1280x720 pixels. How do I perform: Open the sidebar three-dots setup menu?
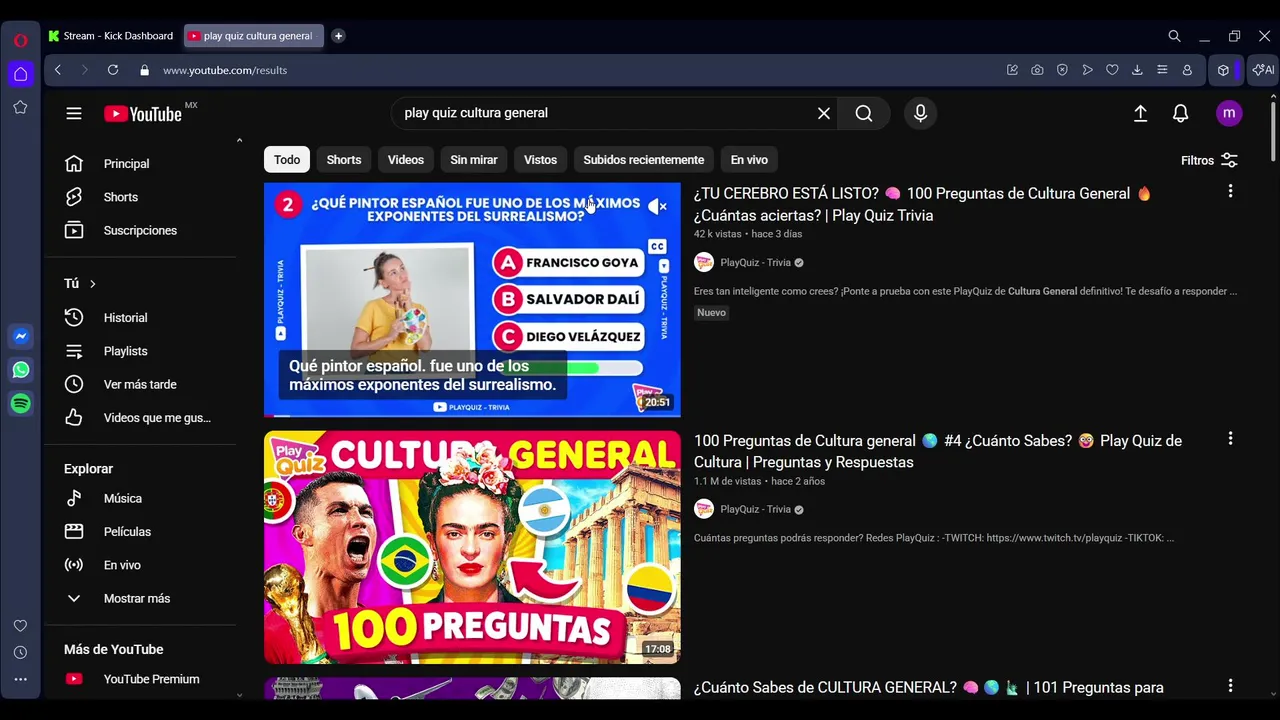click(x=20, y=680)
